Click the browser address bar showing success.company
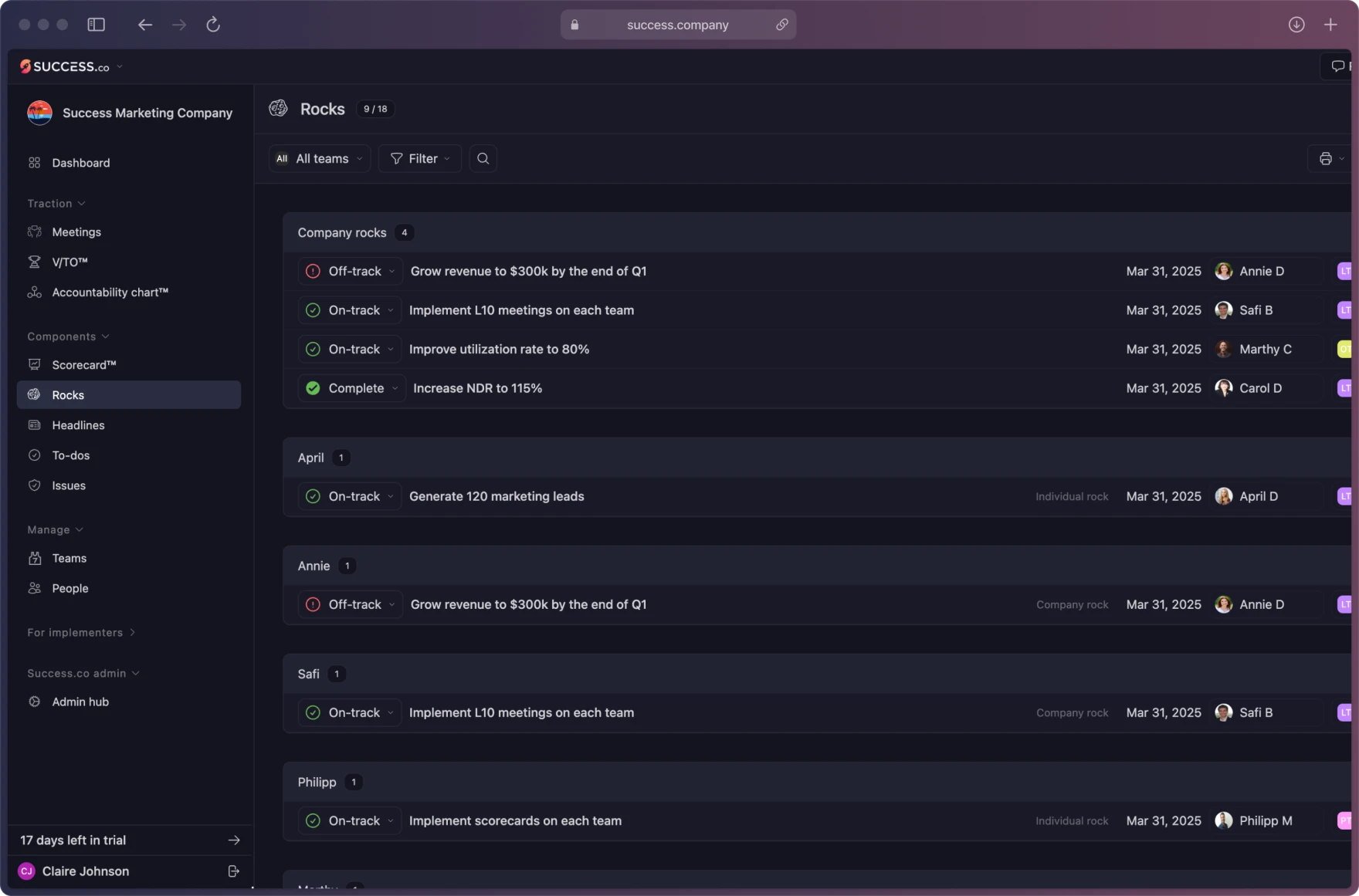 pyautogui.click(x=677, y=25)
